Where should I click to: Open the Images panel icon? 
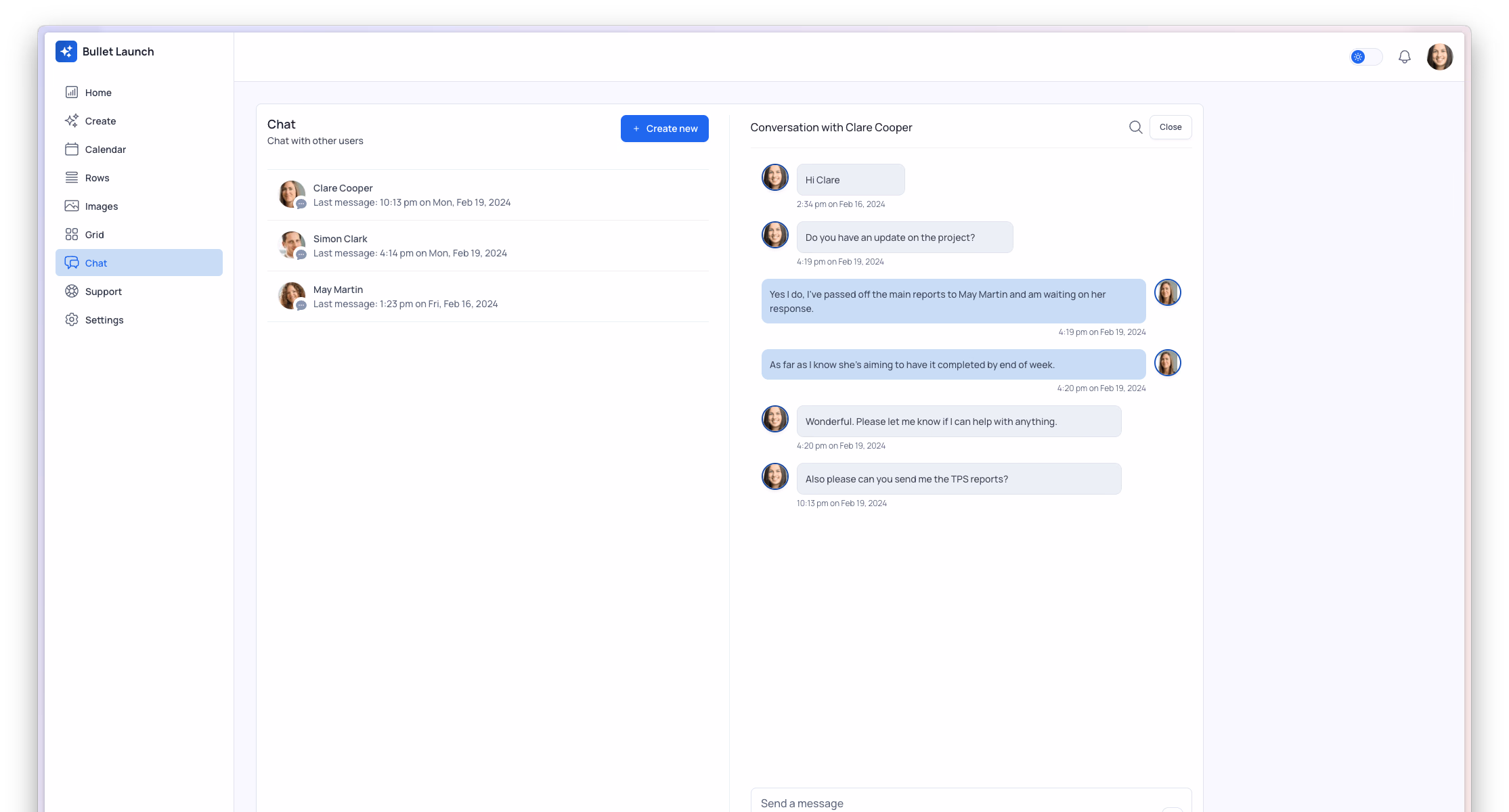pyautogui.click(x=72, y=206)
